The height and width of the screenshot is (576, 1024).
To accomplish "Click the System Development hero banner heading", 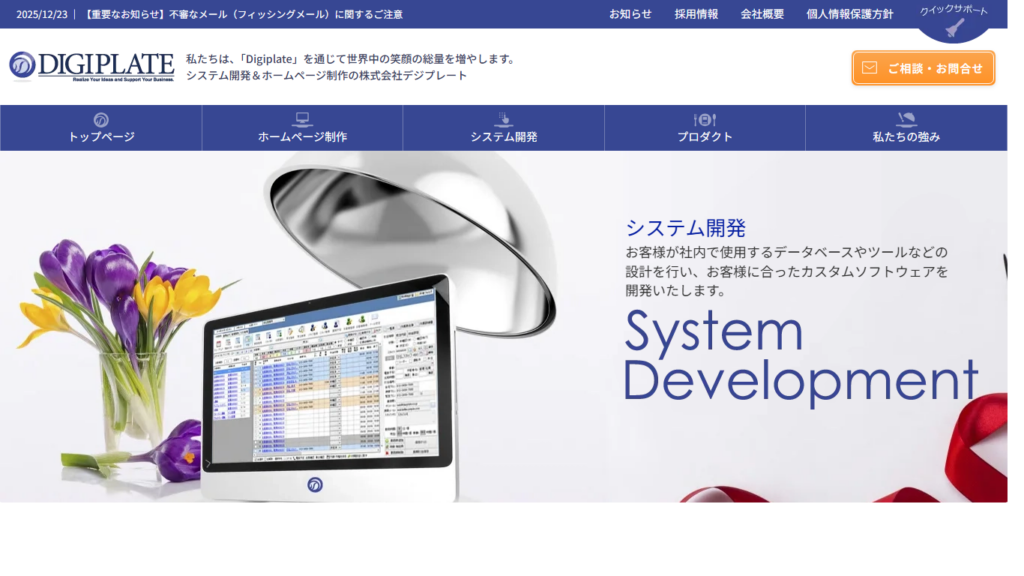I will (800, 356).
